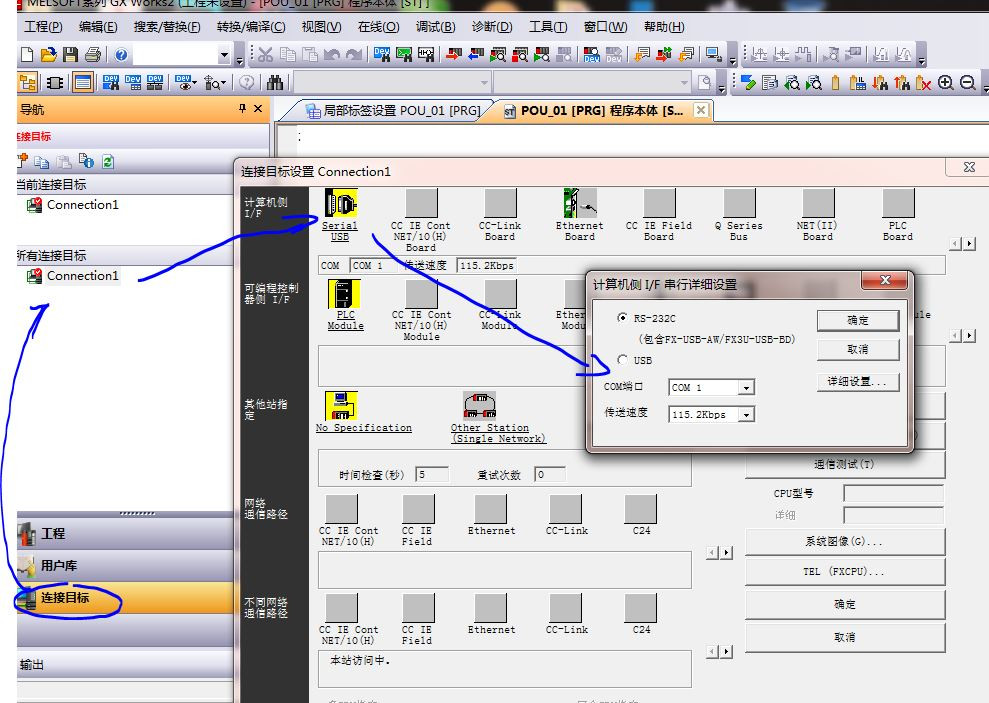Open the 工具(T) menu
Screen dimensions: 989x703
(x=548, y=27)
